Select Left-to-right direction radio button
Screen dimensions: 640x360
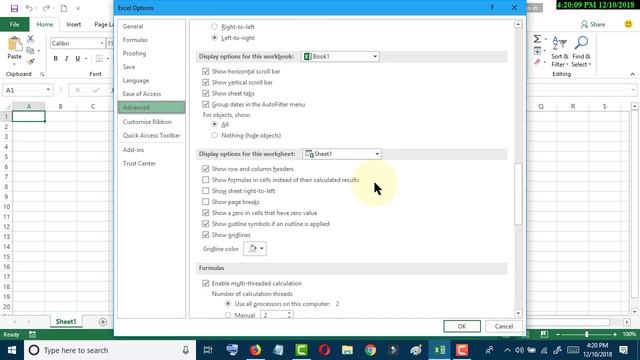214,38
